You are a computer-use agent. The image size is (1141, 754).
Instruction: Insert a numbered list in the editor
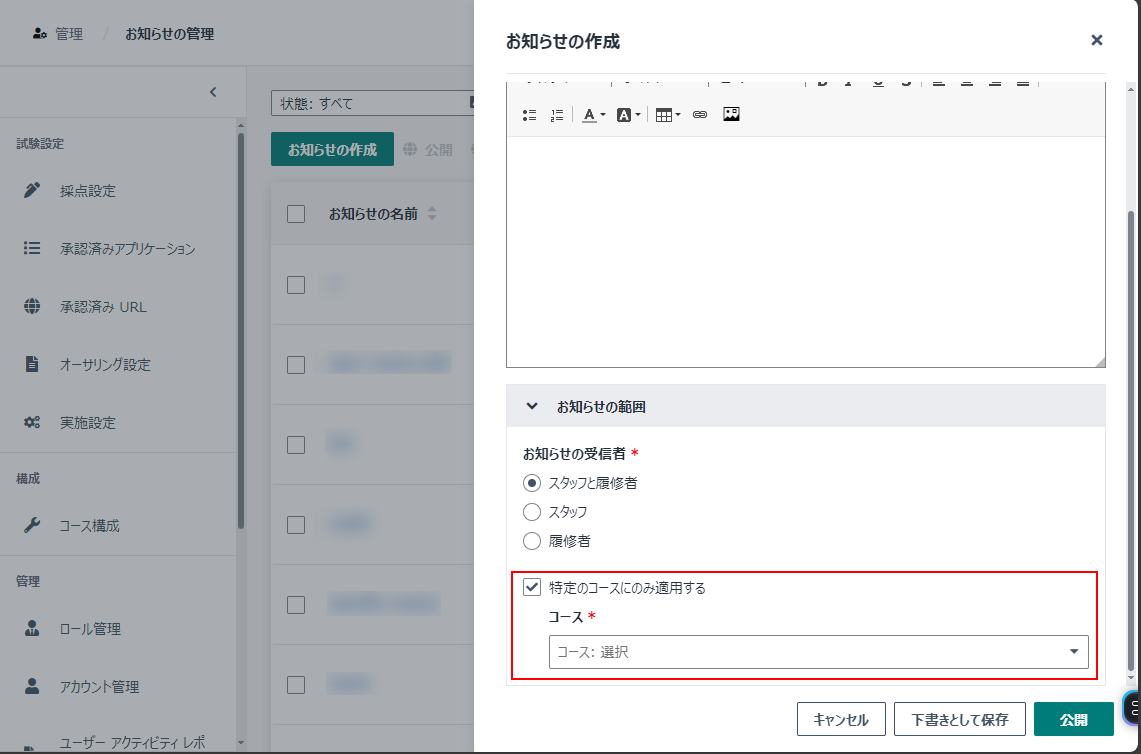(557, 115)
